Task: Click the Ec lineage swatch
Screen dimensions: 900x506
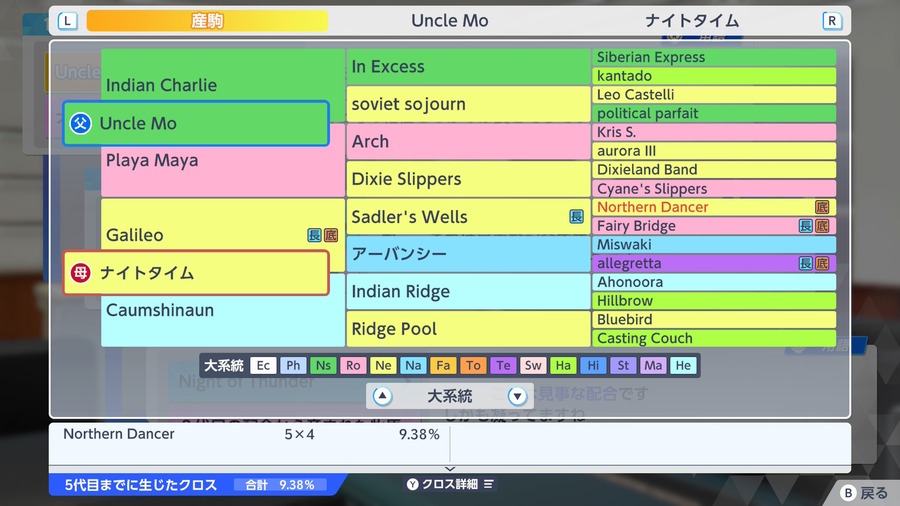Action: (263, 365)
